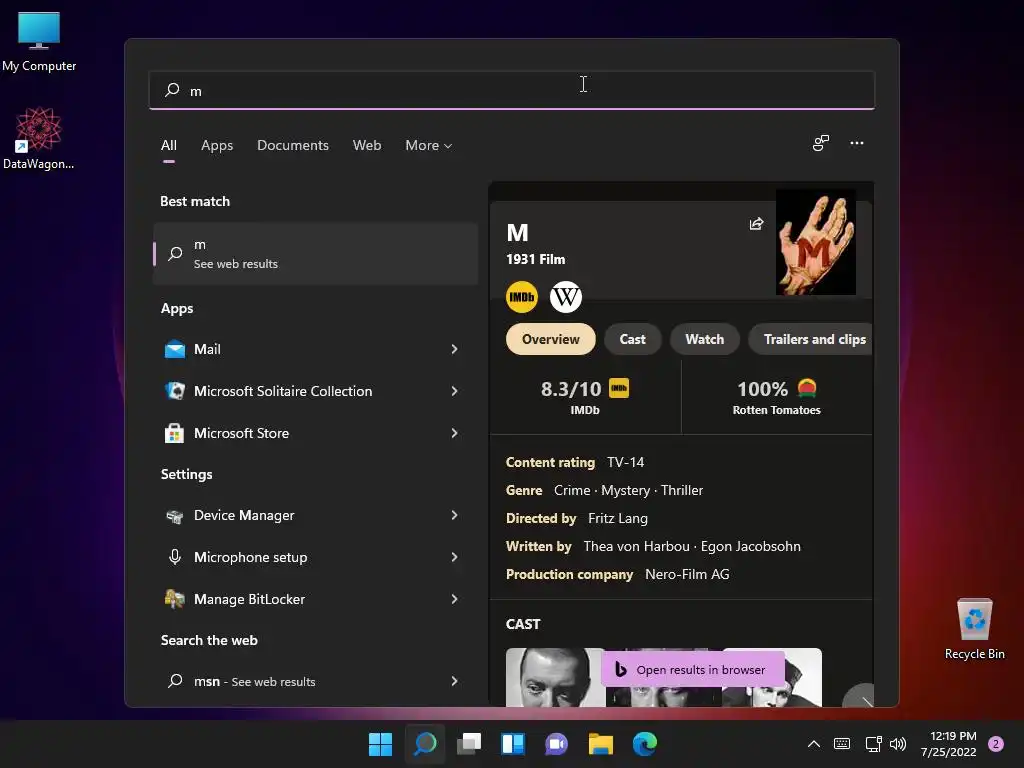Click the Microsoft Solitaire Collection icon
1024x768 pixels.
174,391
